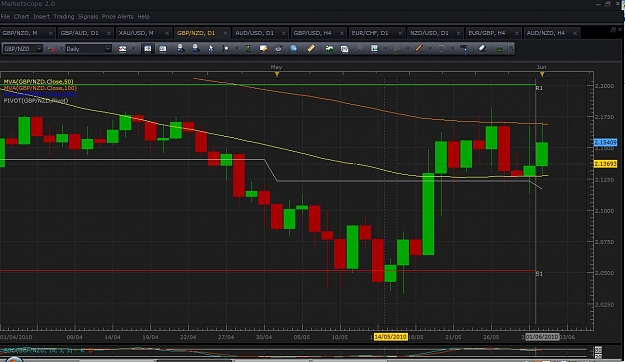Open the Help menu
The image size is (625, 362).
point(143,16)
